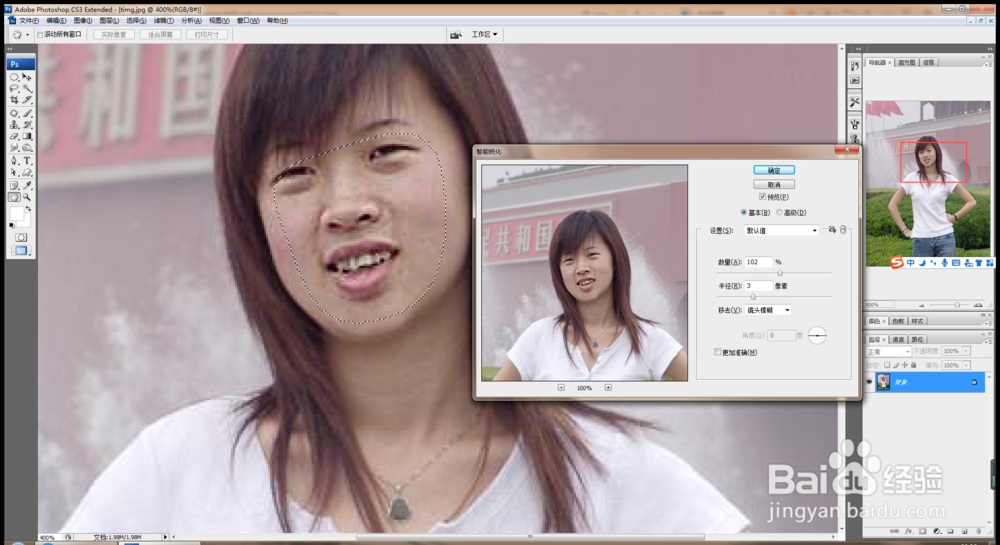Select the Gradient tool
1000x545 pixels.
coord(27,136)
